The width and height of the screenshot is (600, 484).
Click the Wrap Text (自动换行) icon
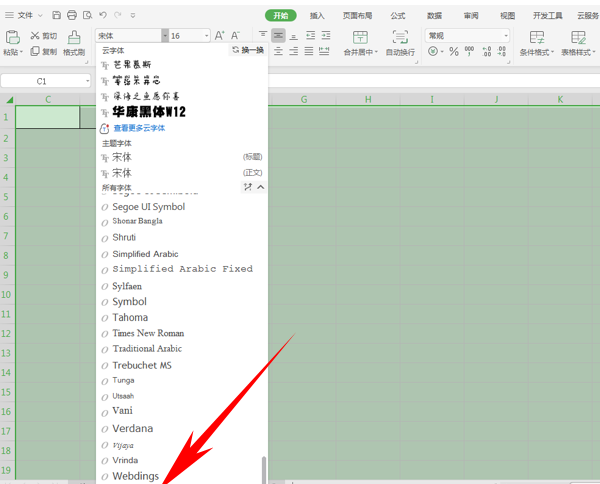(x=400, y=37)
